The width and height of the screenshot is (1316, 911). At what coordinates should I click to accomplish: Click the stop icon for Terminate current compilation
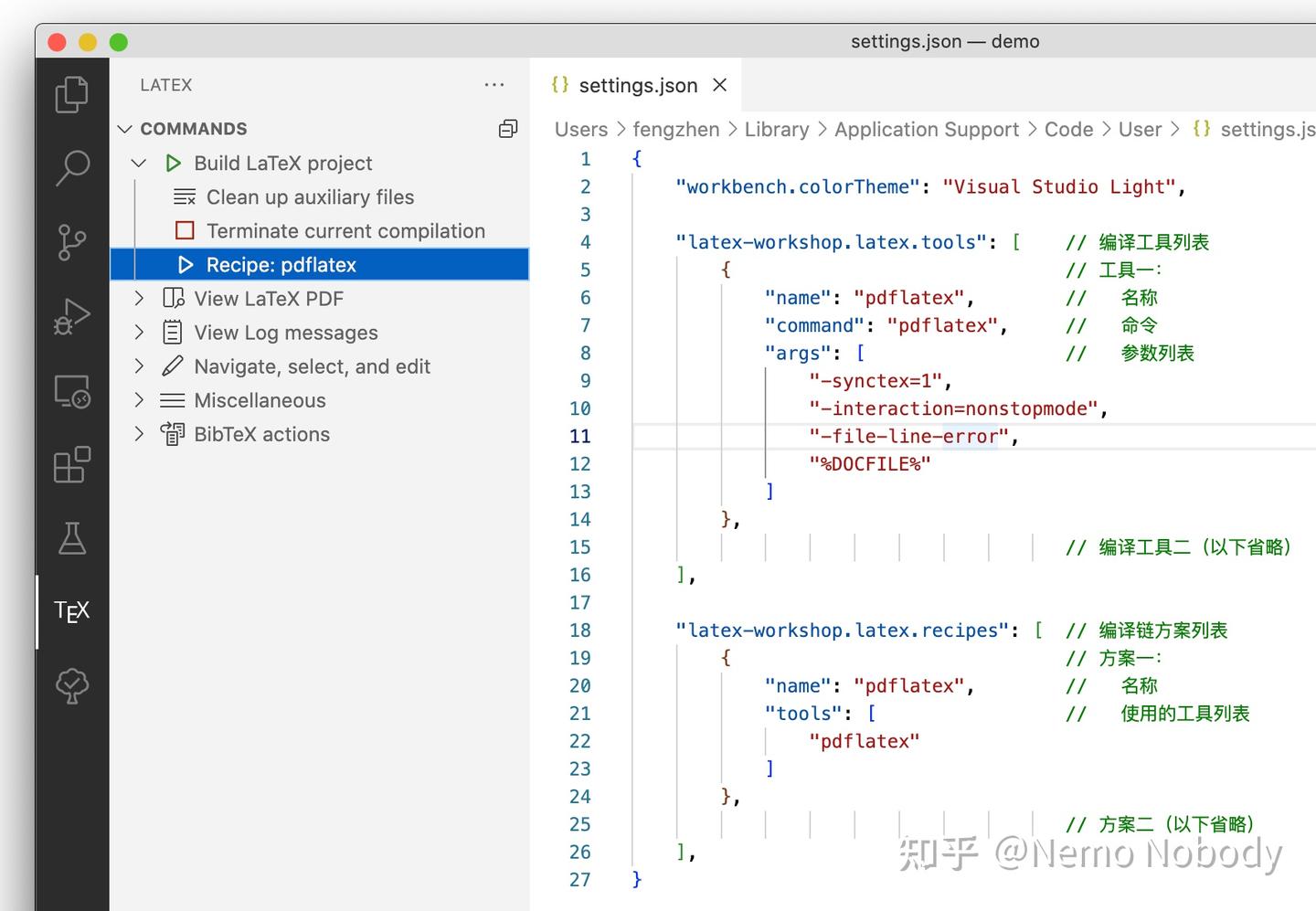pyautogui.click(x=184, y=230)
